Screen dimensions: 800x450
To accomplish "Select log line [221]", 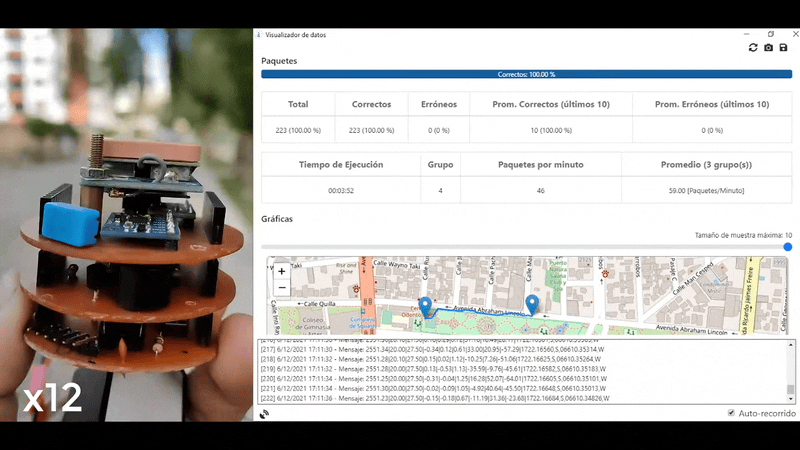I will coord(433,388).
